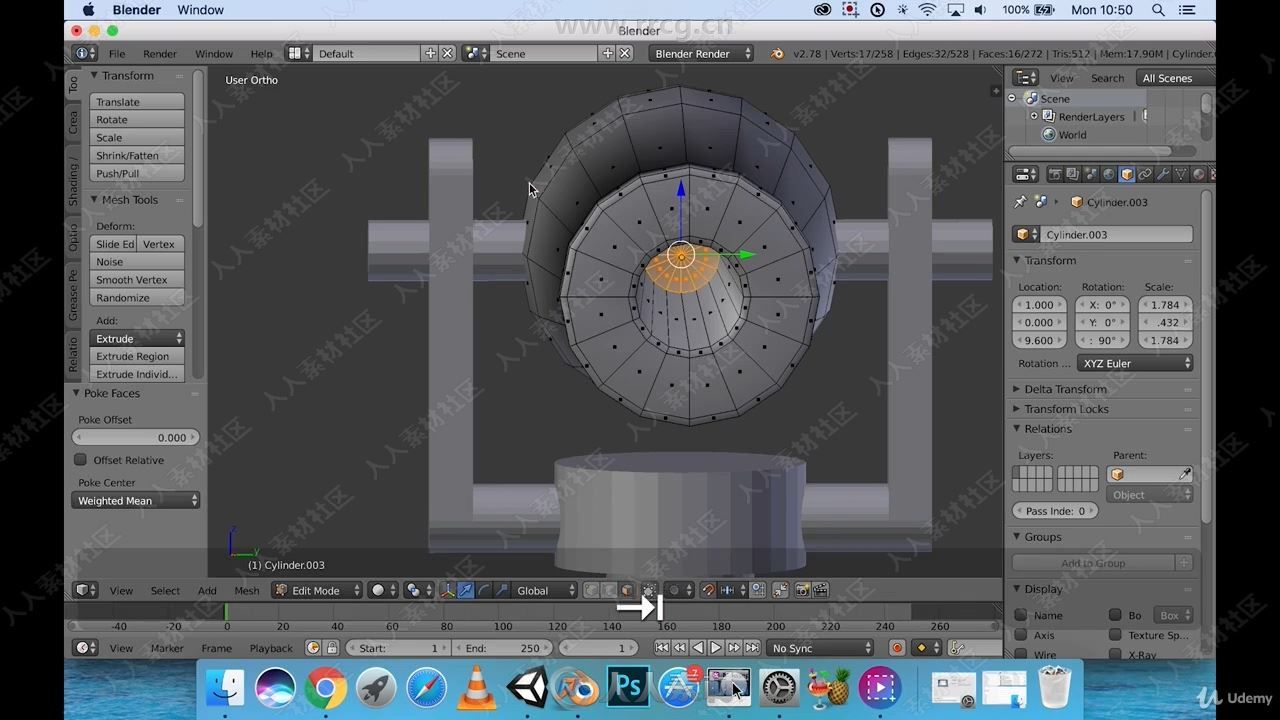Click the OpenGL render animation clapper icon

point(820,590)
